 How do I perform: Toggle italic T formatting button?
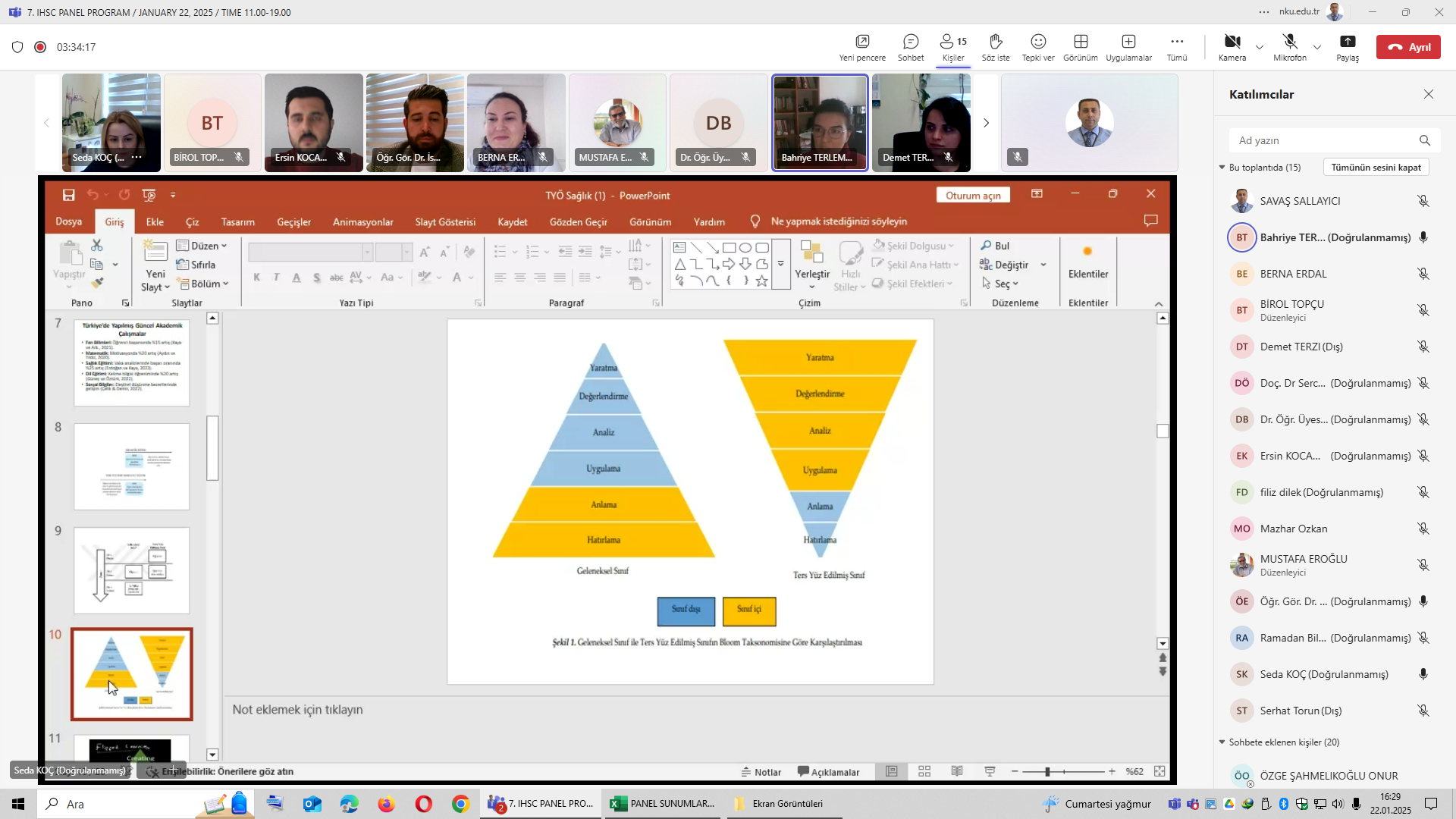click(x=276, y=277)
